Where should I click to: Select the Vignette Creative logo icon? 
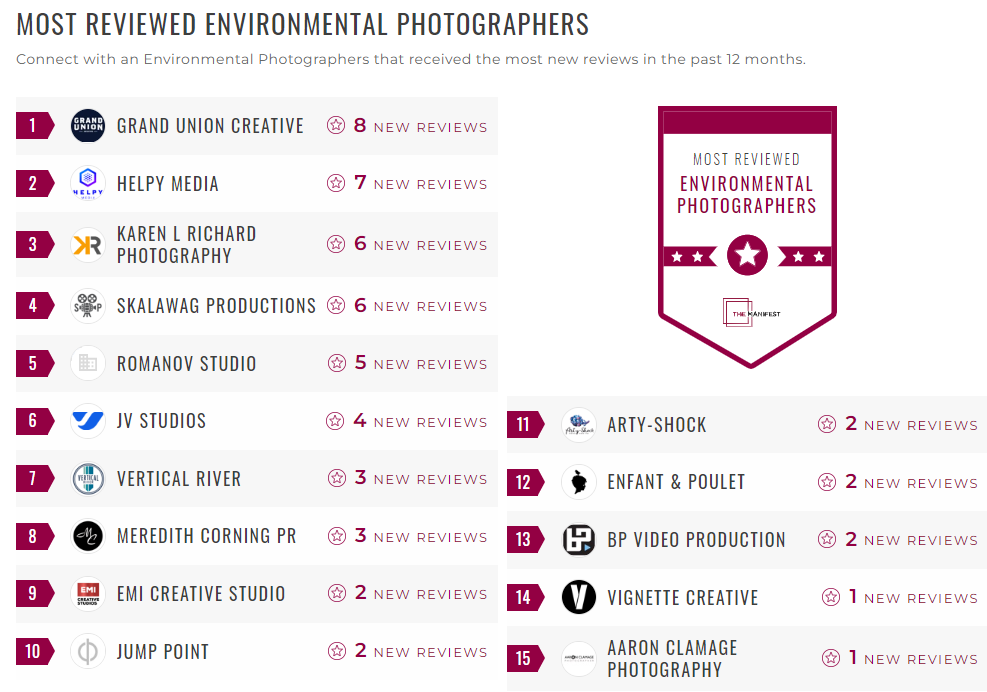click(x=578, y=598)
